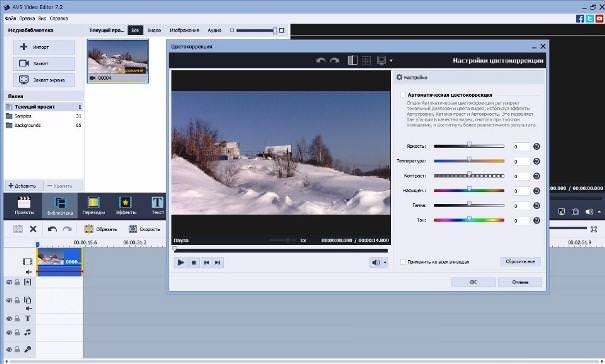Viewport: 605px width, 364px height.
Task: Toggle the grid preview icon in dialog toolbar
Action: [366, 60]
